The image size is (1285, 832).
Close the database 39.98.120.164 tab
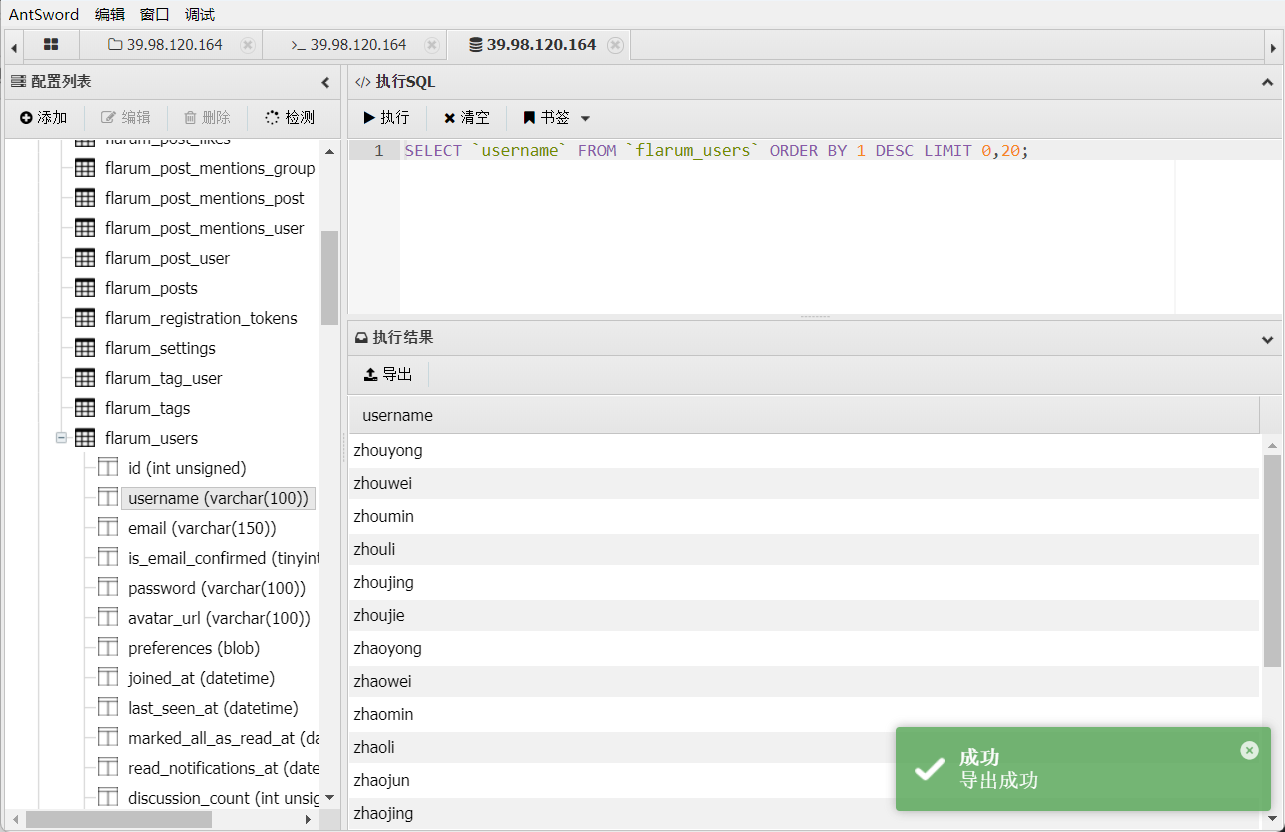615,45
